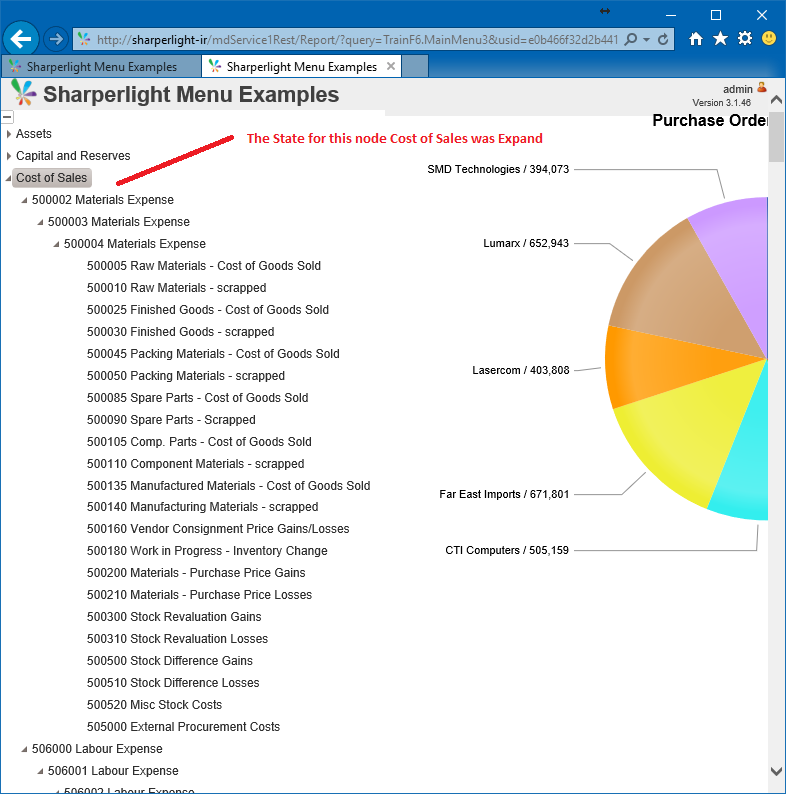
Task: Select 500210 Materials - Purchase Price Losses
Action: coord(199,595)
